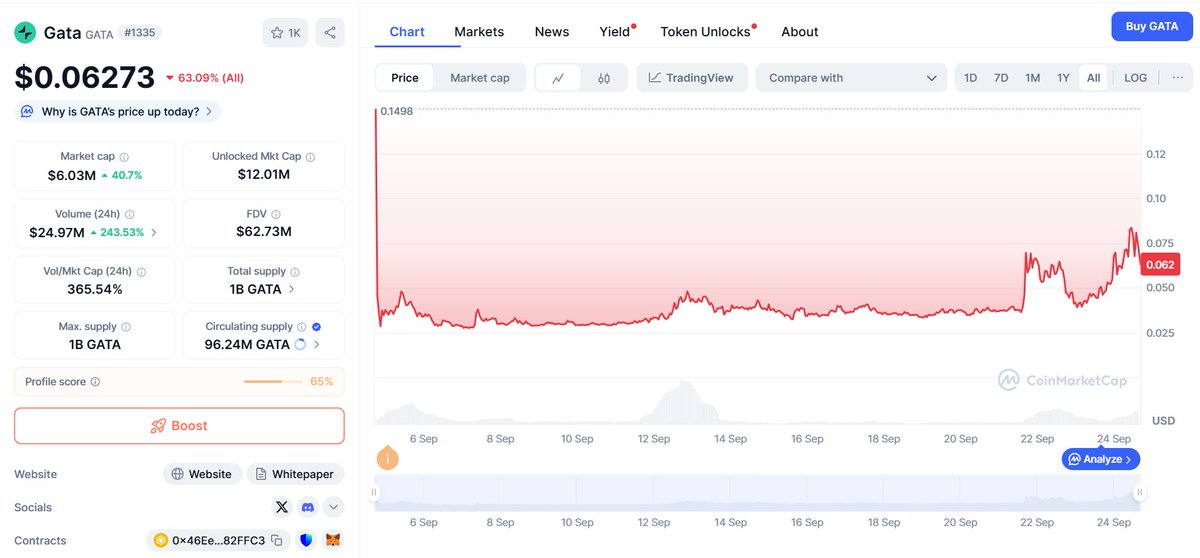The width and height of the screenshot is (1200, 558).
Task: Toggle chart to Market cap view
Action: (x=479, y=78)
